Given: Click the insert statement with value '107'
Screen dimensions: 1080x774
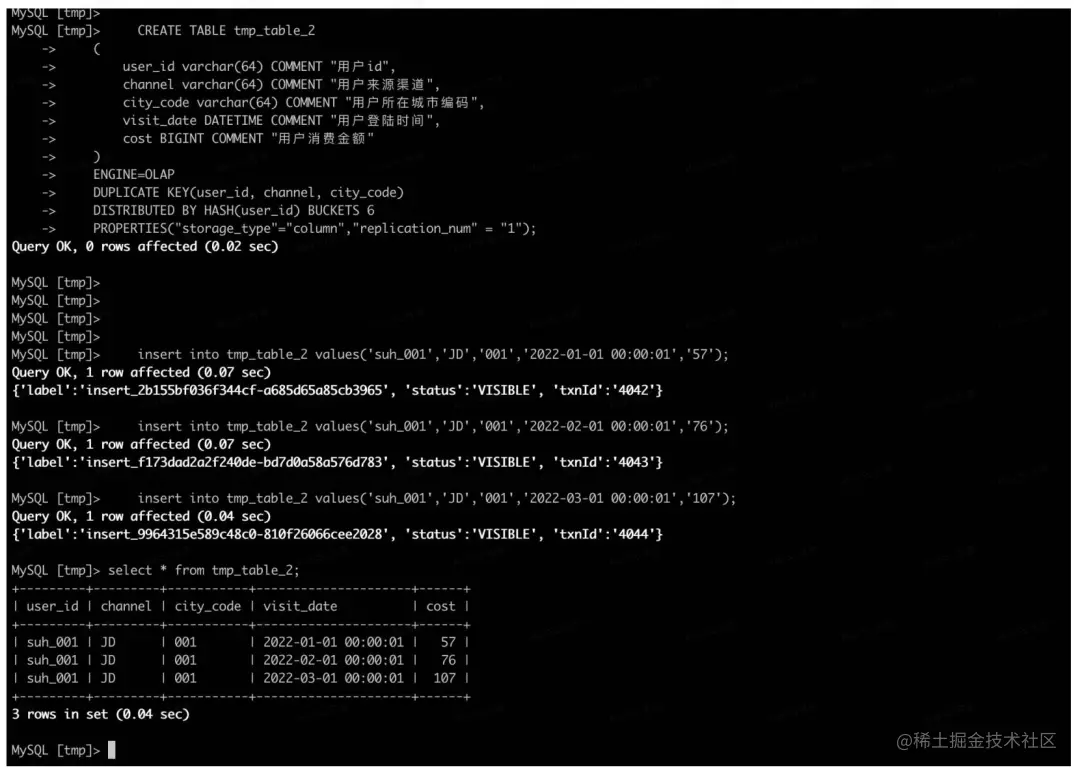Looking at the screenshot, I should click(x=436, y=499).
